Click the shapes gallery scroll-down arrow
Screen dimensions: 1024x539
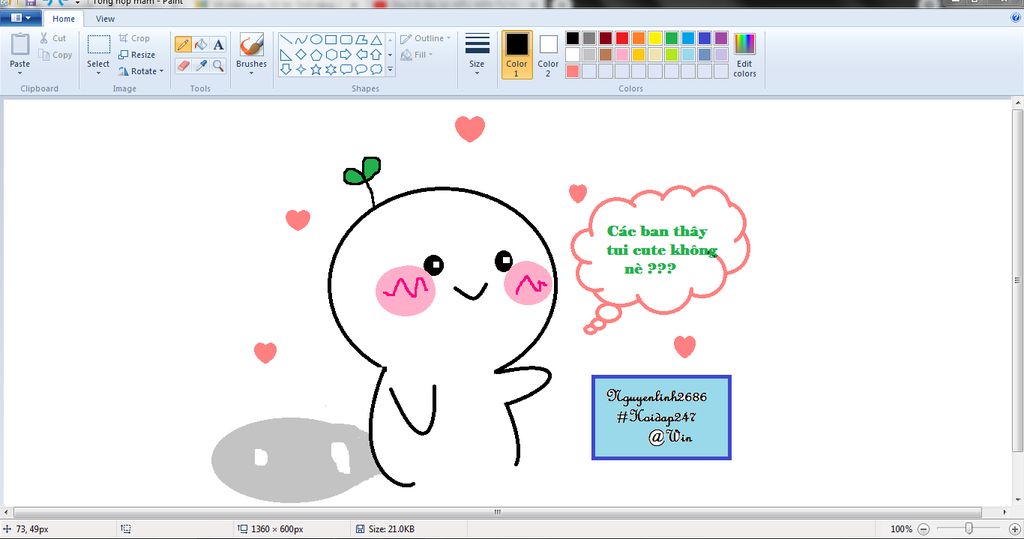point(391,55)
